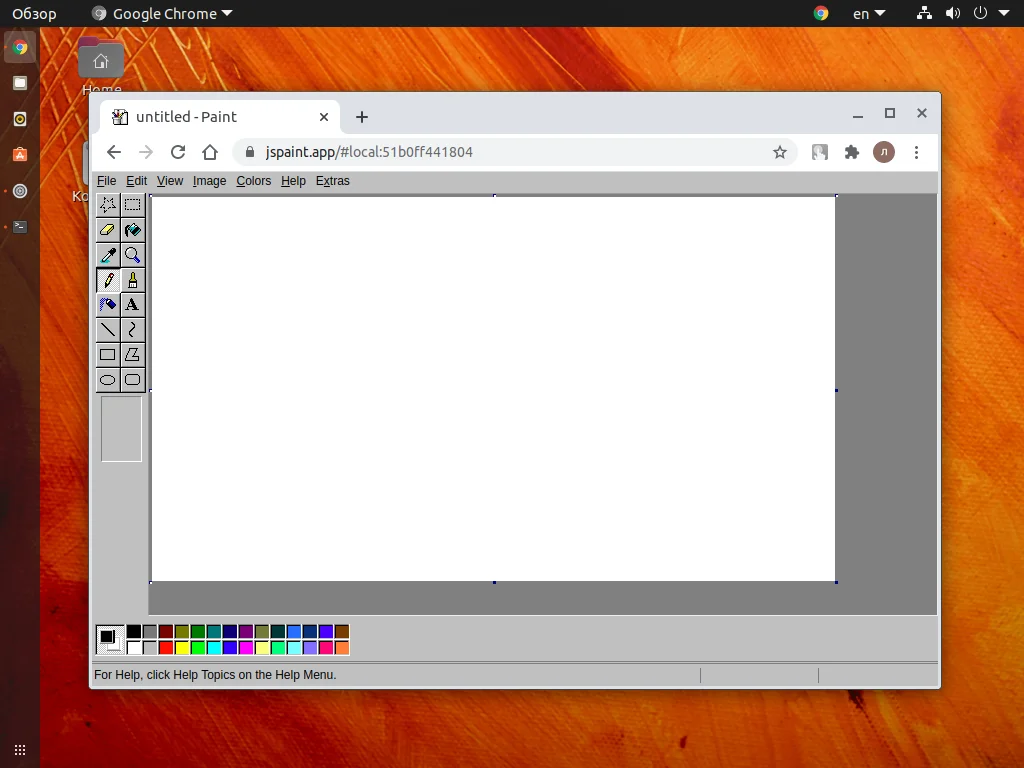Select the Airbrush tool

click(x=108, y=304)
